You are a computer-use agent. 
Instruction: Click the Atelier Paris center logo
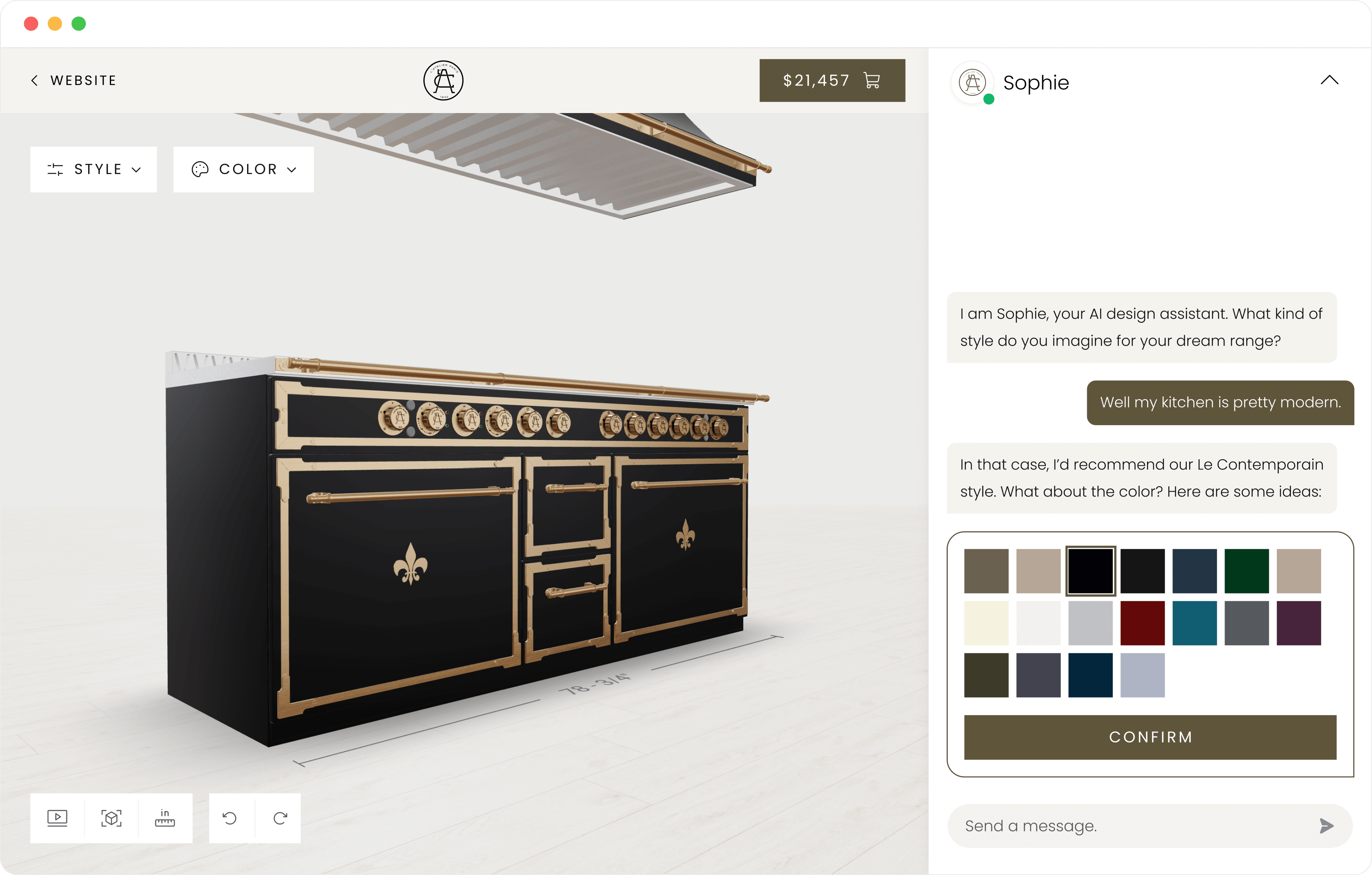(443, 80)
